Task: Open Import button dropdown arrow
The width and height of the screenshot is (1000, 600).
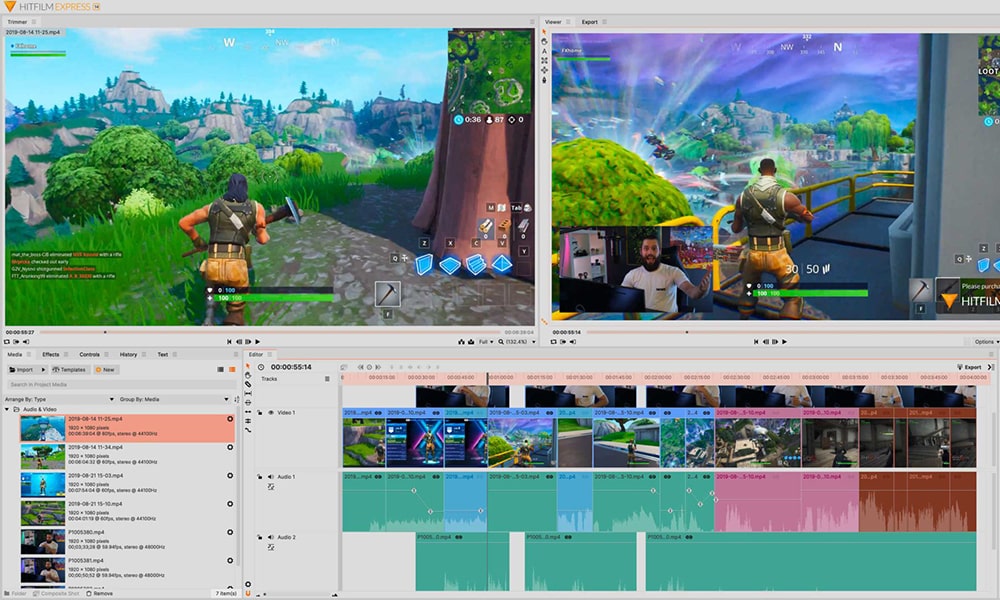Action: click(43, 370)
